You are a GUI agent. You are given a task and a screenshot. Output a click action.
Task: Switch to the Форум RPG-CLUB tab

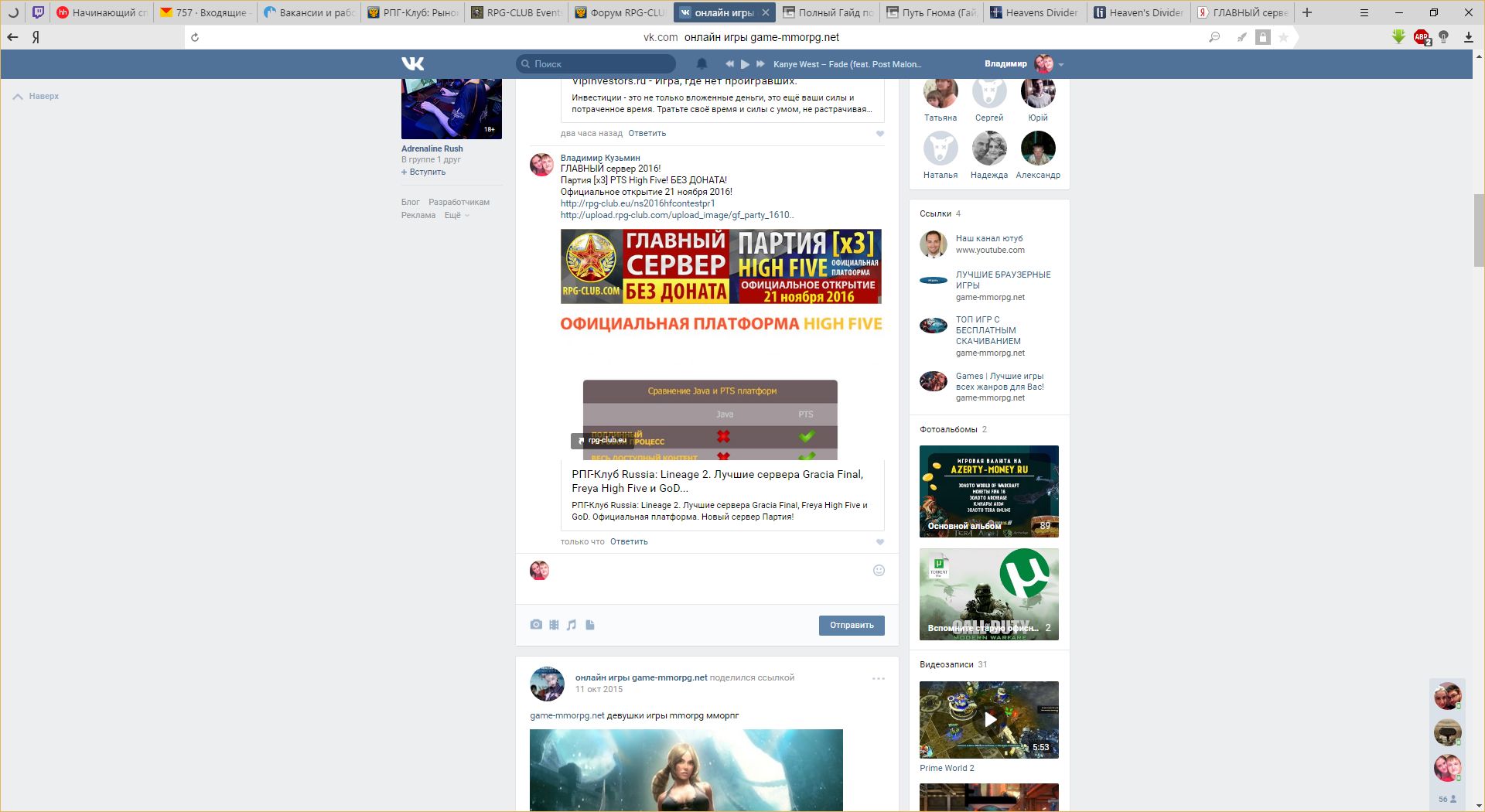pyautogui.click(x=620, y=12)
